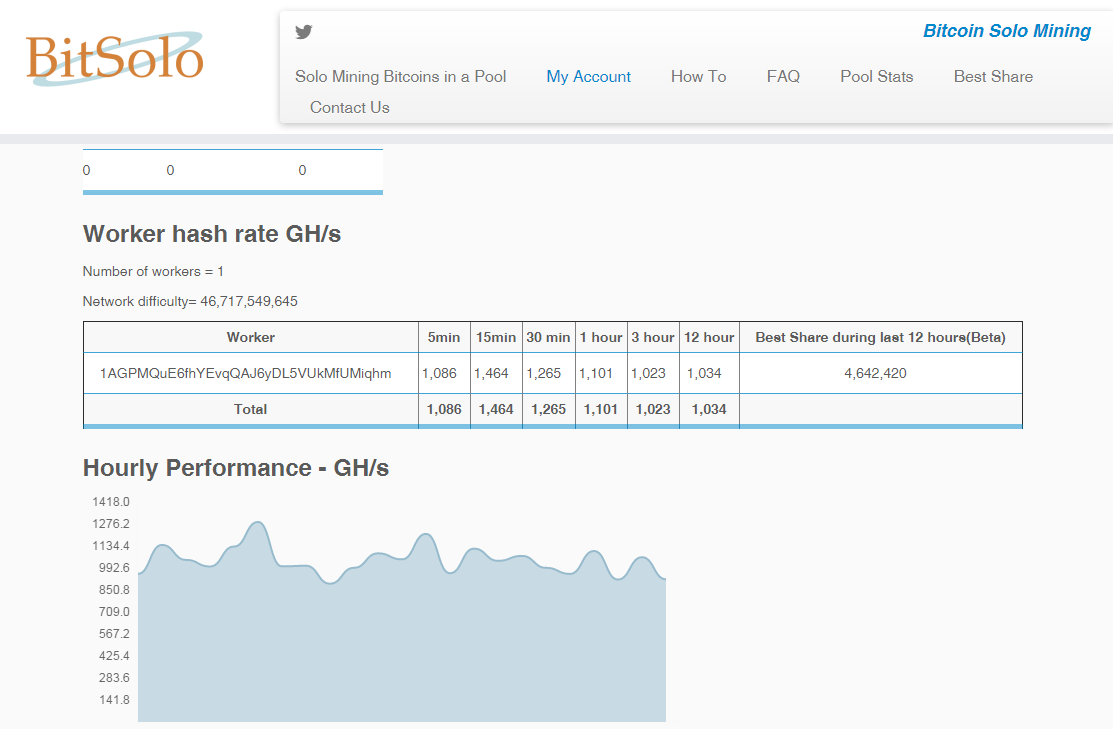View the Best Share page
The image size is (1113, 729).
(x=993, y=77)
